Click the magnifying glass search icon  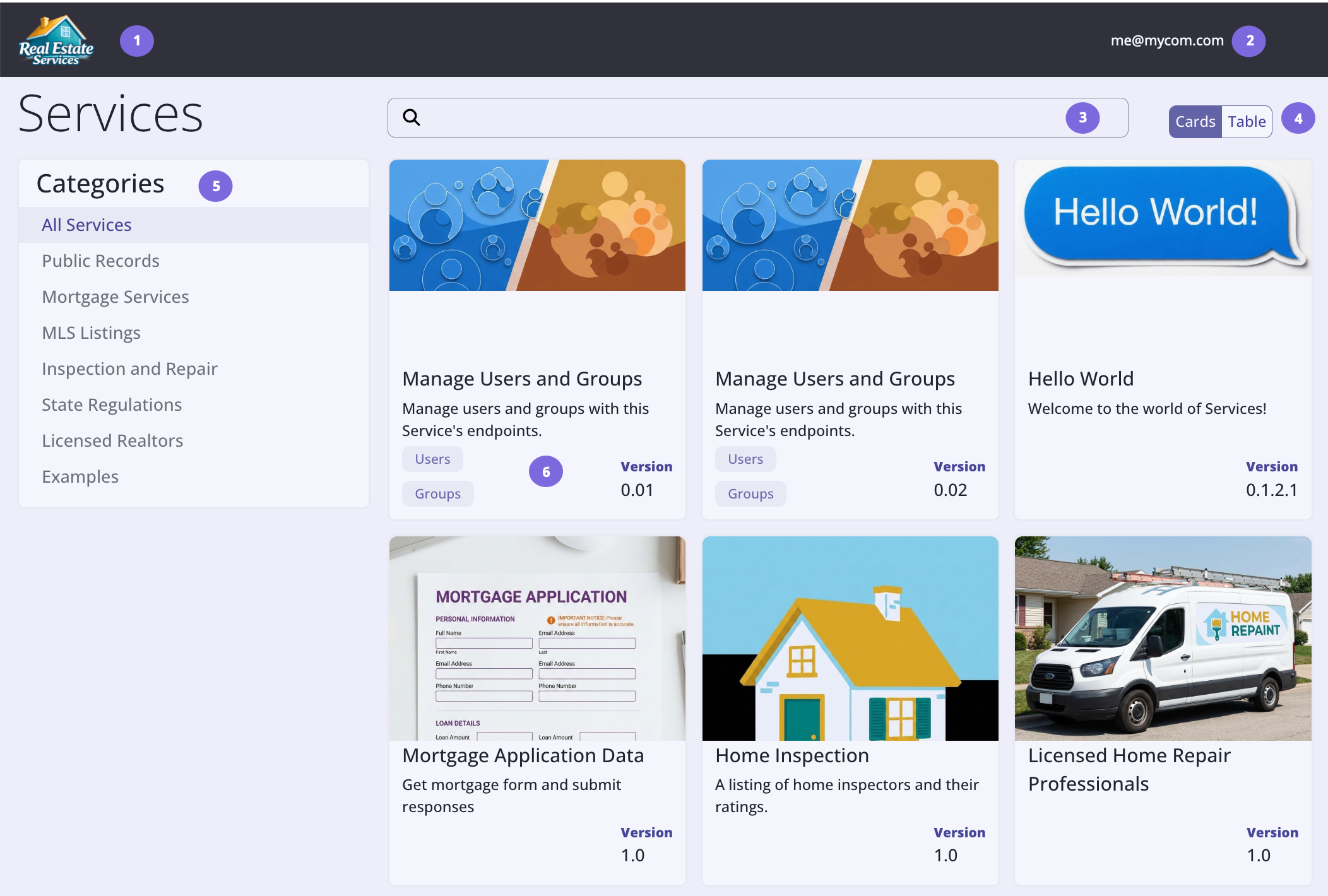[412, 117]
